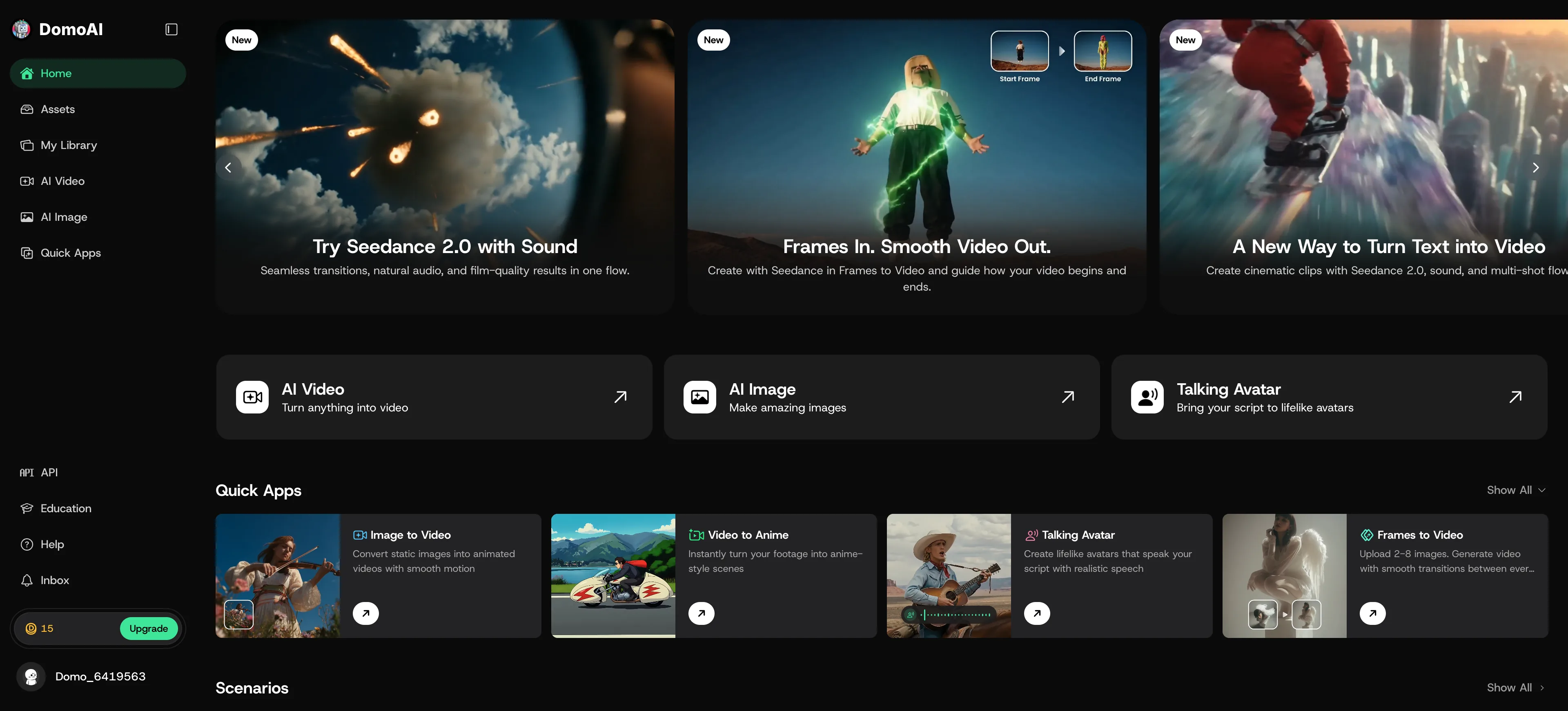Open the Domo_6419563 profile
1568x711 pixels.
82,676
